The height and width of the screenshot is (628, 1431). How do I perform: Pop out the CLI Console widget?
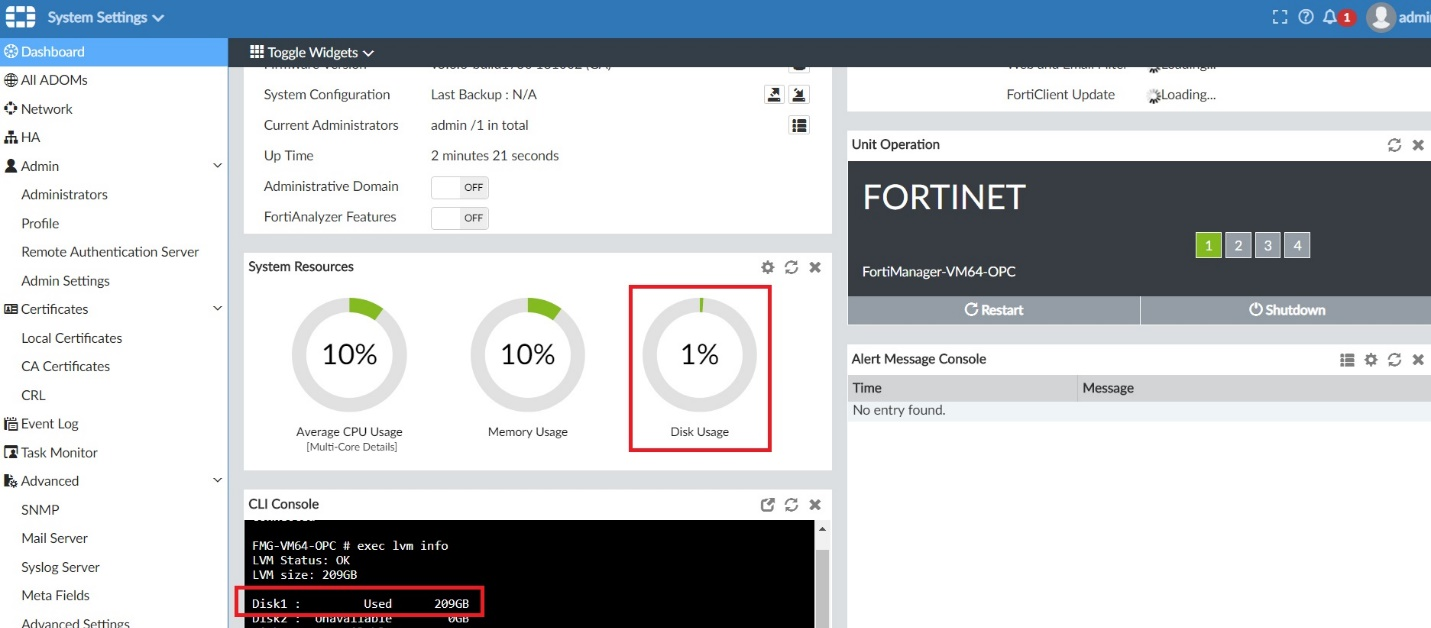(x=767, y=504)
